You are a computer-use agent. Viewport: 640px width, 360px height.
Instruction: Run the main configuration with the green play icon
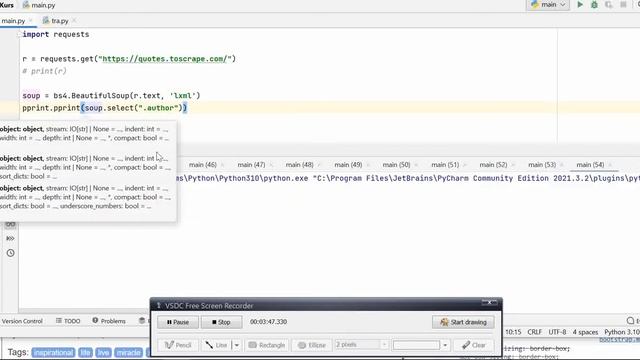point(580,5)
